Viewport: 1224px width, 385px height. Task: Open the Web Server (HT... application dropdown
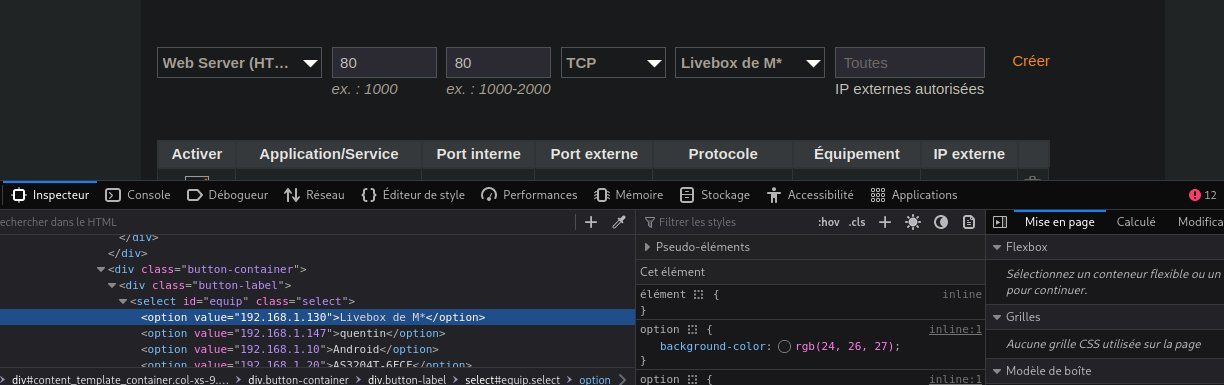click(x=240, y=63)
